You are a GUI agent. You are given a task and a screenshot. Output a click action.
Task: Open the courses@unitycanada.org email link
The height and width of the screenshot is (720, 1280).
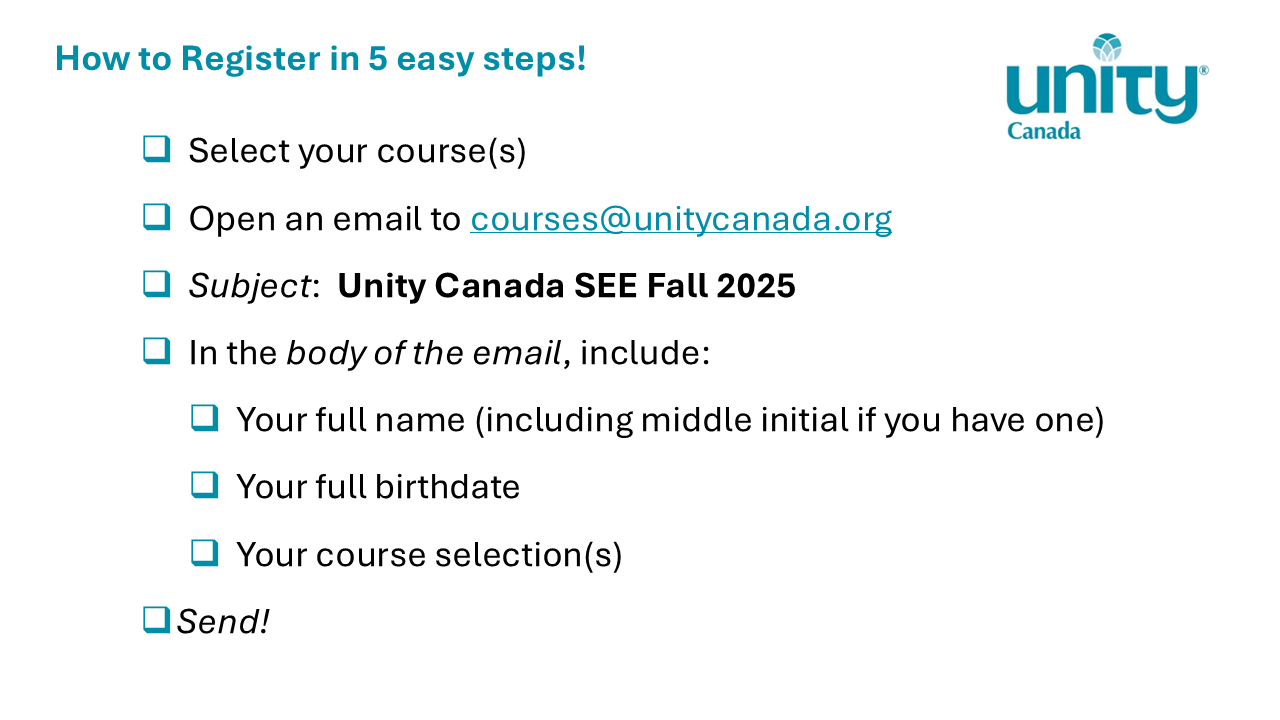pos(681,219)
